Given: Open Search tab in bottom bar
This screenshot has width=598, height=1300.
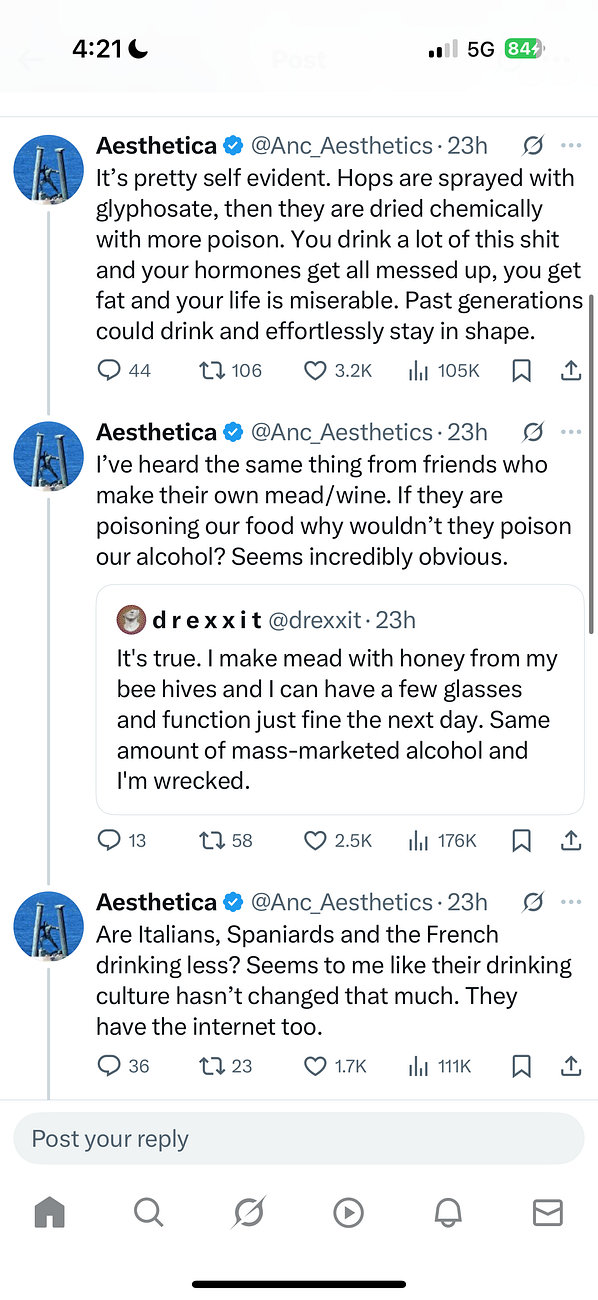Looking at the screenshot, I should [148, 1213].
